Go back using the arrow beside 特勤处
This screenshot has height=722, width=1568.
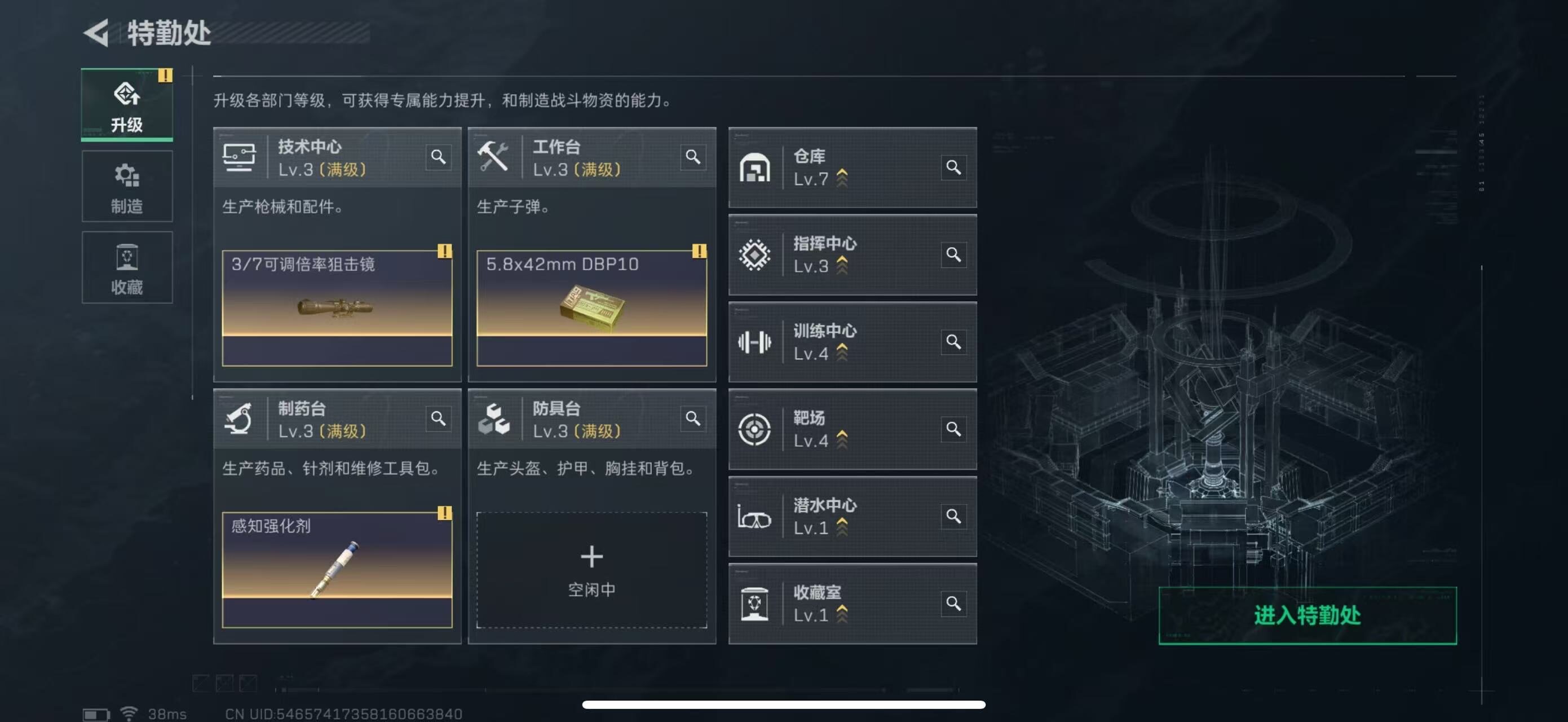96,32
